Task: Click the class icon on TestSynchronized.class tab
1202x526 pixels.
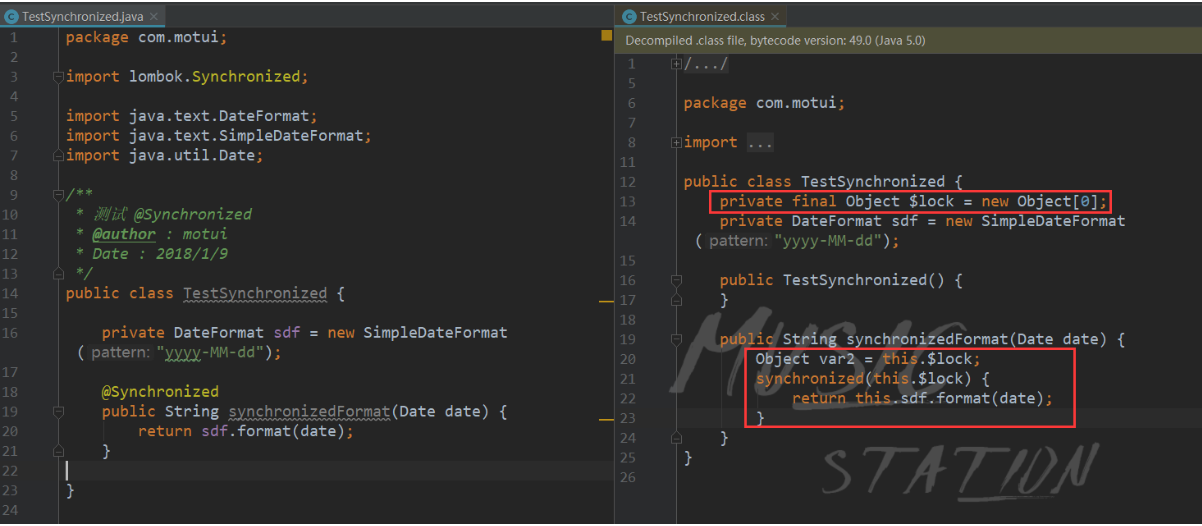Action: [x=629, y=16]
